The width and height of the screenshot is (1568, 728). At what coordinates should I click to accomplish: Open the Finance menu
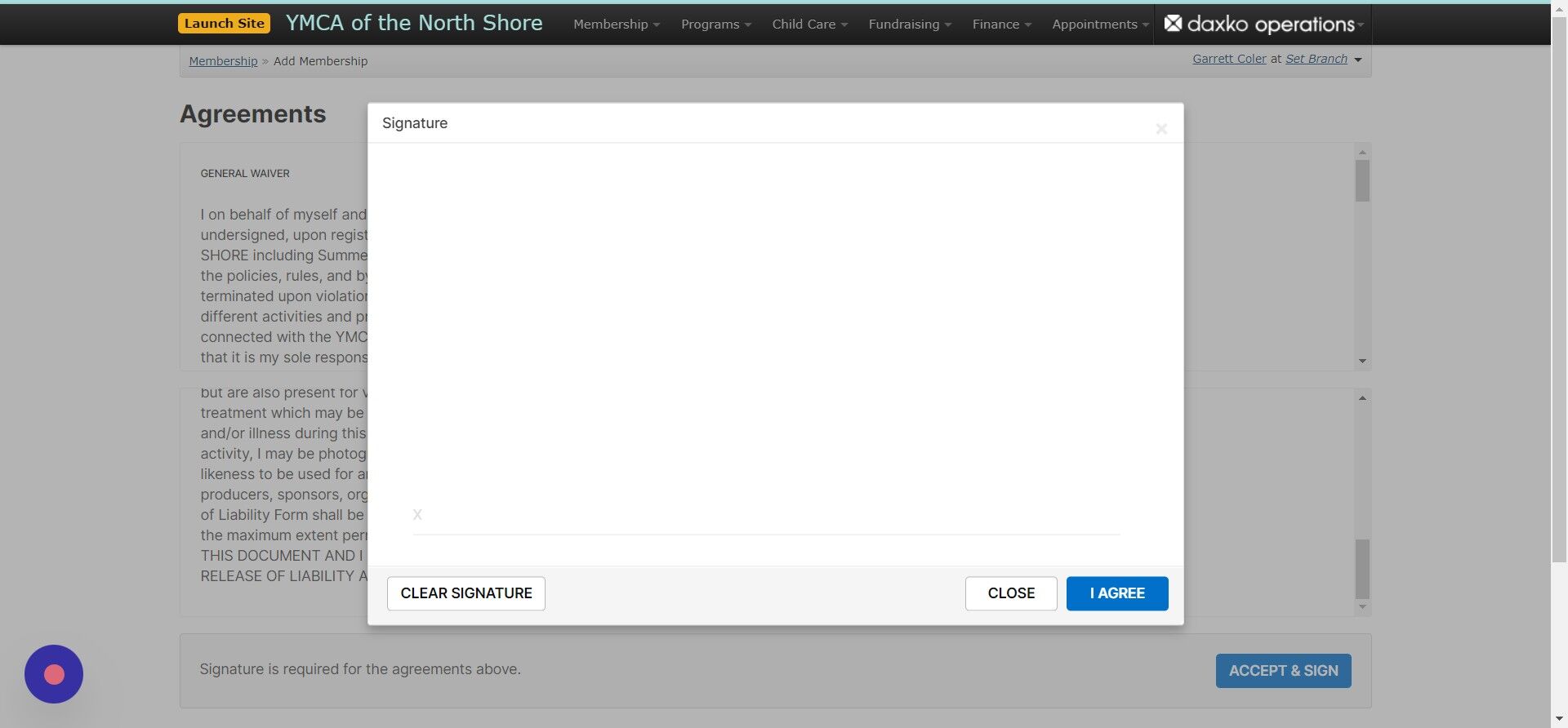pos(1001,24)
